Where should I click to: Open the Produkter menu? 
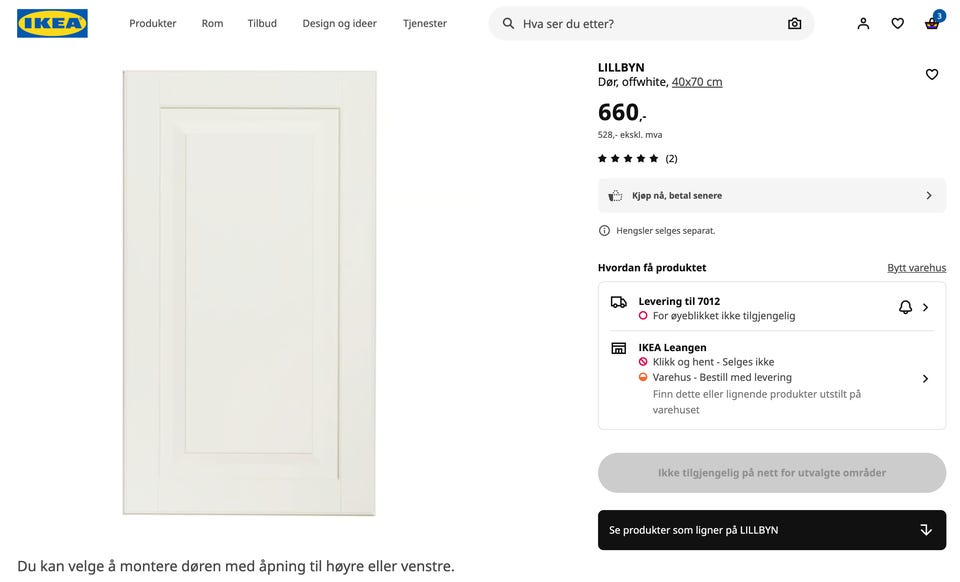pyautogui.click(x=152, y=23)
